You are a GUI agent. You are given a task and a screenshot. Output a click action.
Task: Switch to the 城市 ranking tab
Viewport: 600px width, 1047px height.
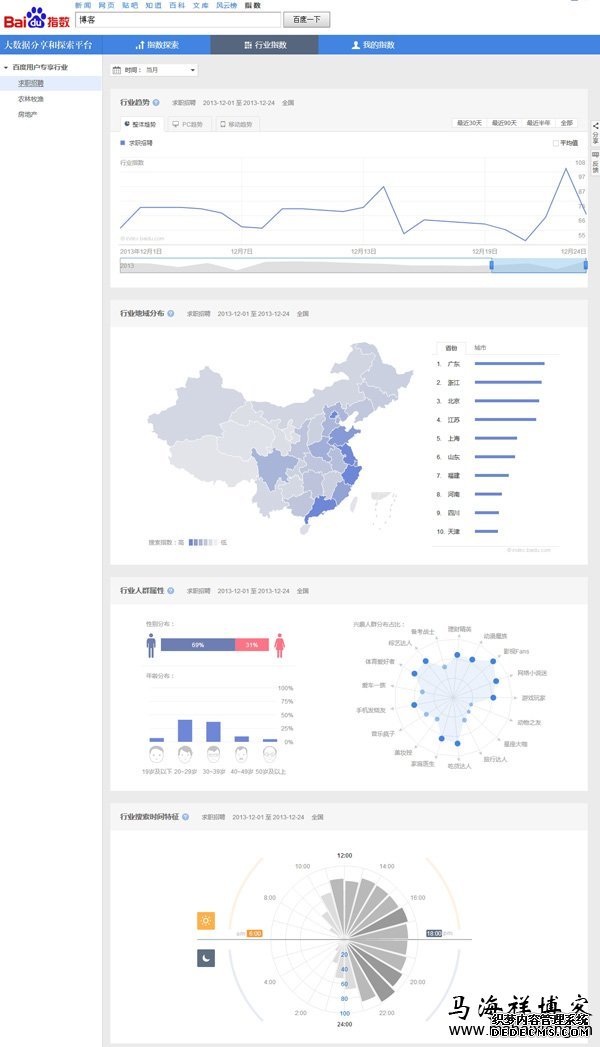tap(481, 347)
